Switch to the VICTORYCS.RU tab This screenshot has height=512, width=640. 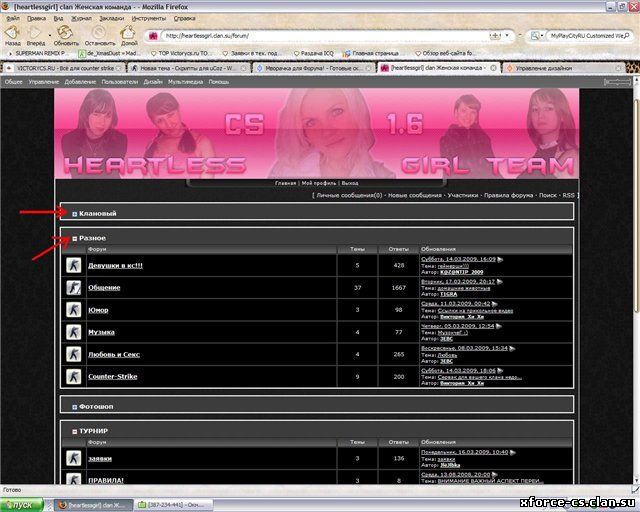pyautogui.click(x=63, y=68)
